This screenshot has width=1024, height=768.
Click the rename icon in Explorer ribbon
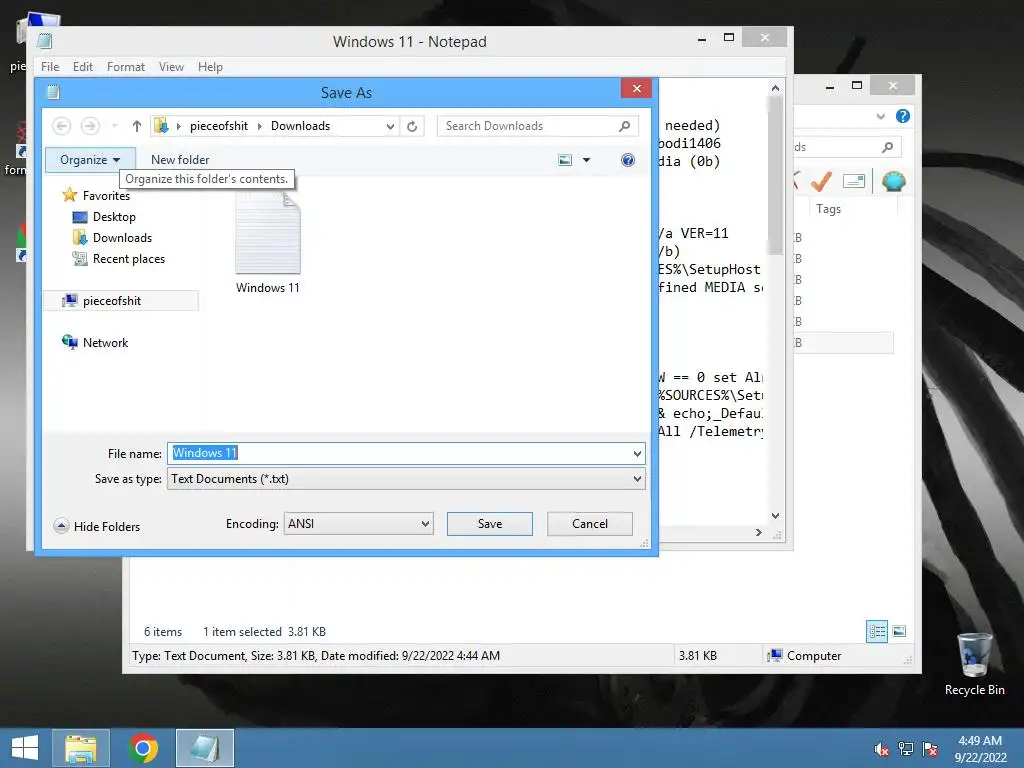click(854, 181)
